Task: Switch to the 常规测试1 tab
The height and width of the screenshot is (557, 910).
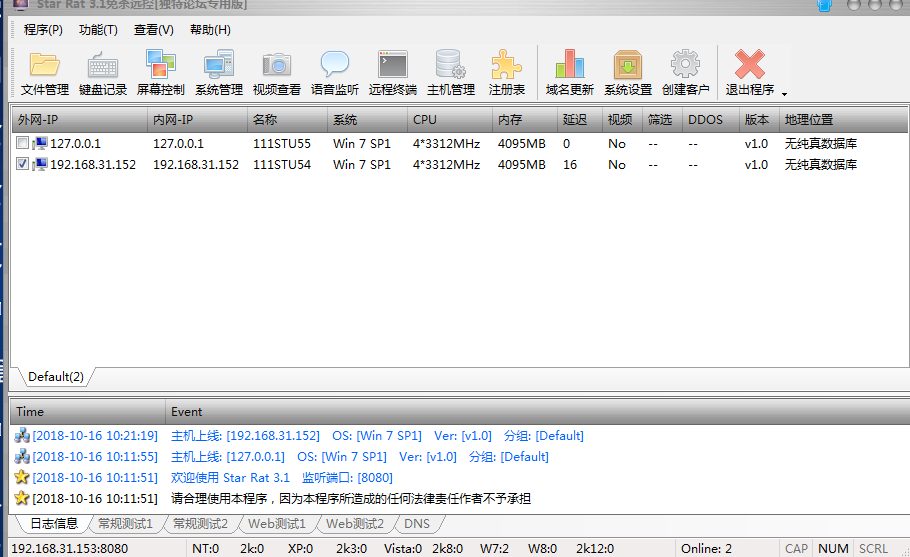Action: 125,523
